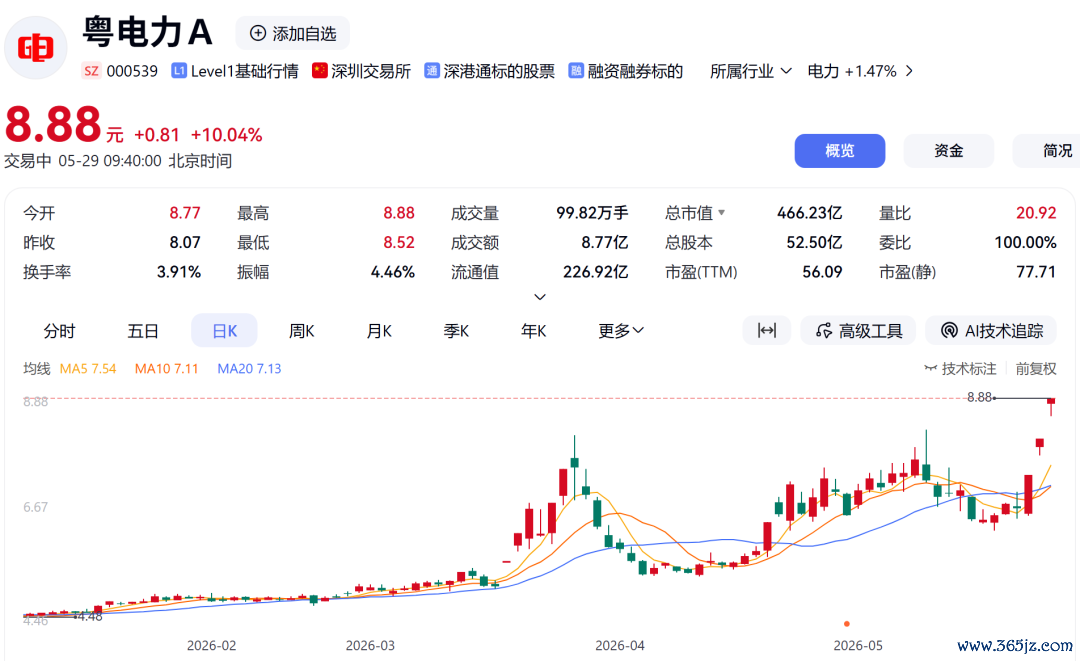
Task: Click the orange event marker on the timeline
Action: point(847,624)
